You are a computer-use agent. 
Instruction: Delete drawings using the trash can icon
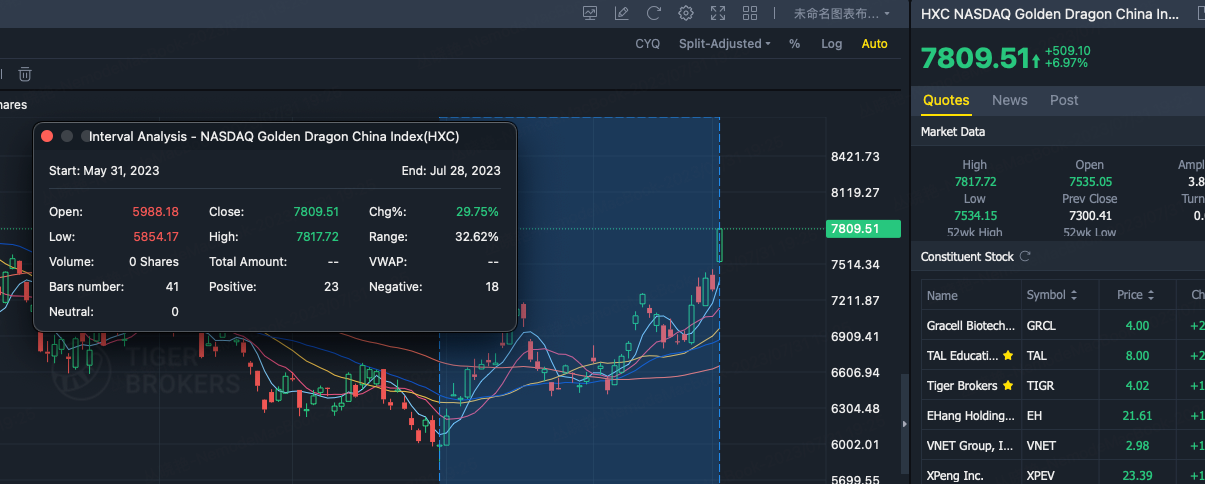click(25, 74)
